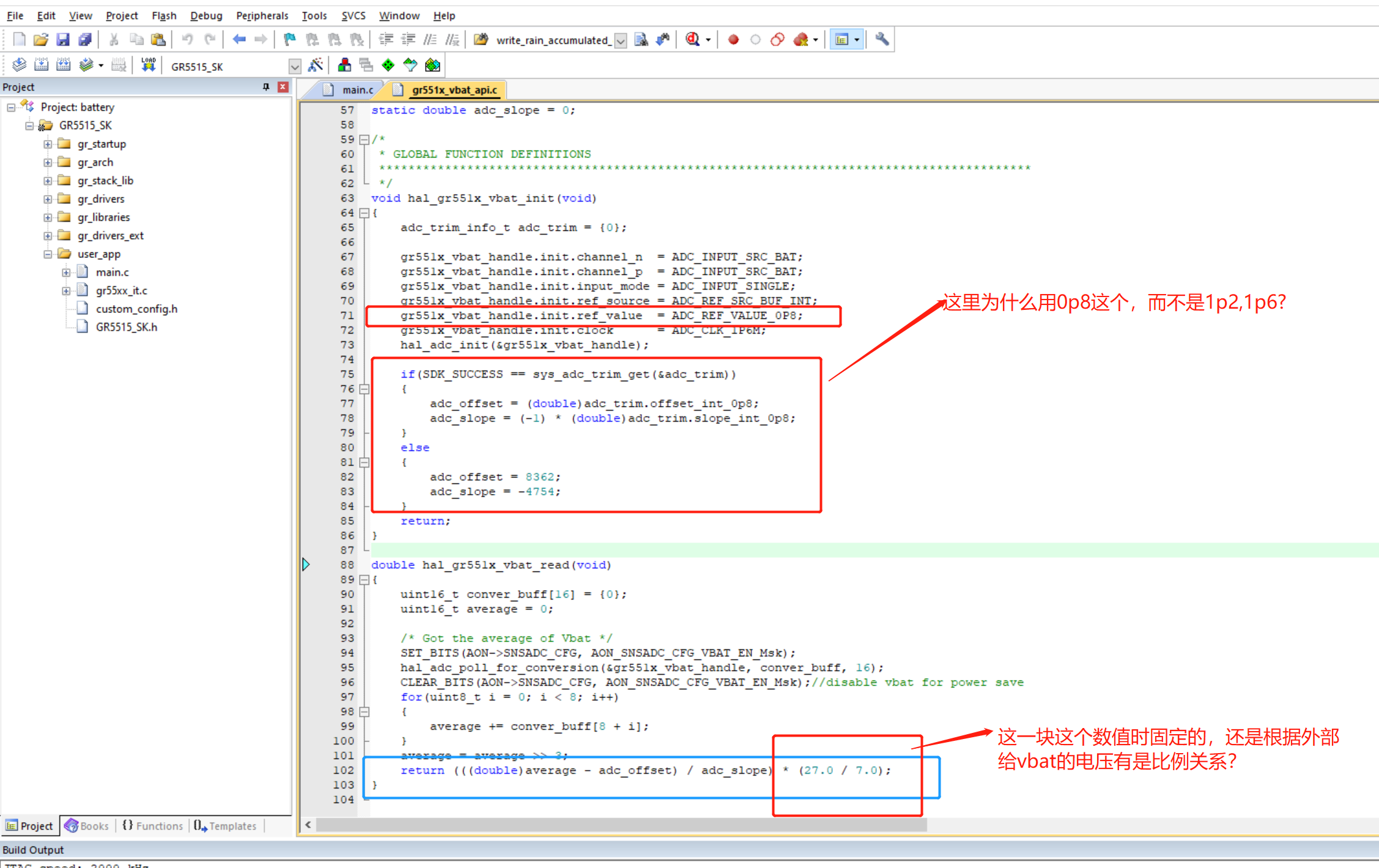Click the Configuration wrench icon
1379x868 pixels.
pos(881,40)
